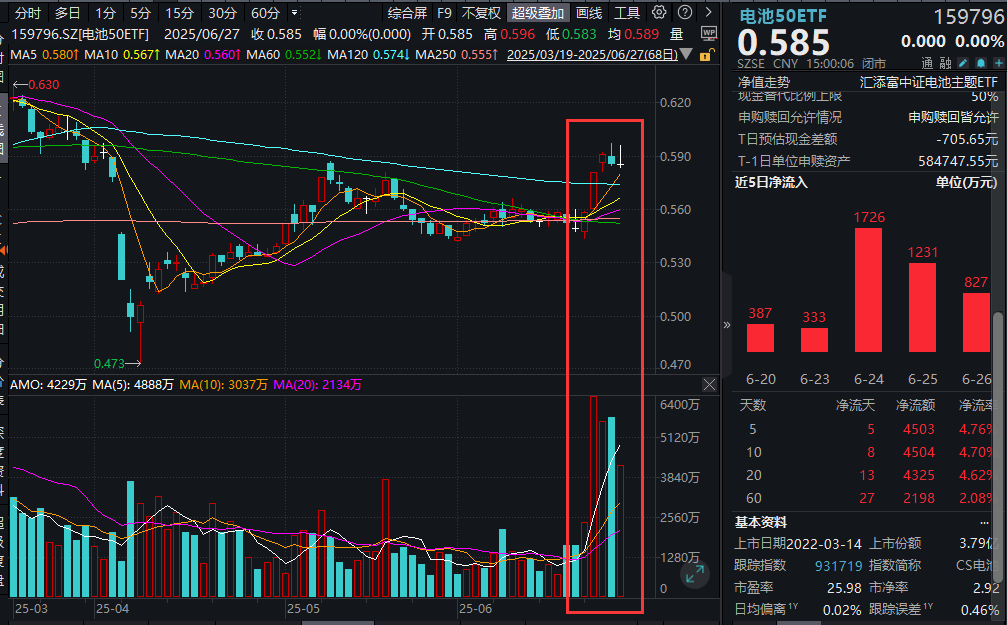Click the 市盈率 25.98 value
1007x625 pixels.
coord(845,588)
